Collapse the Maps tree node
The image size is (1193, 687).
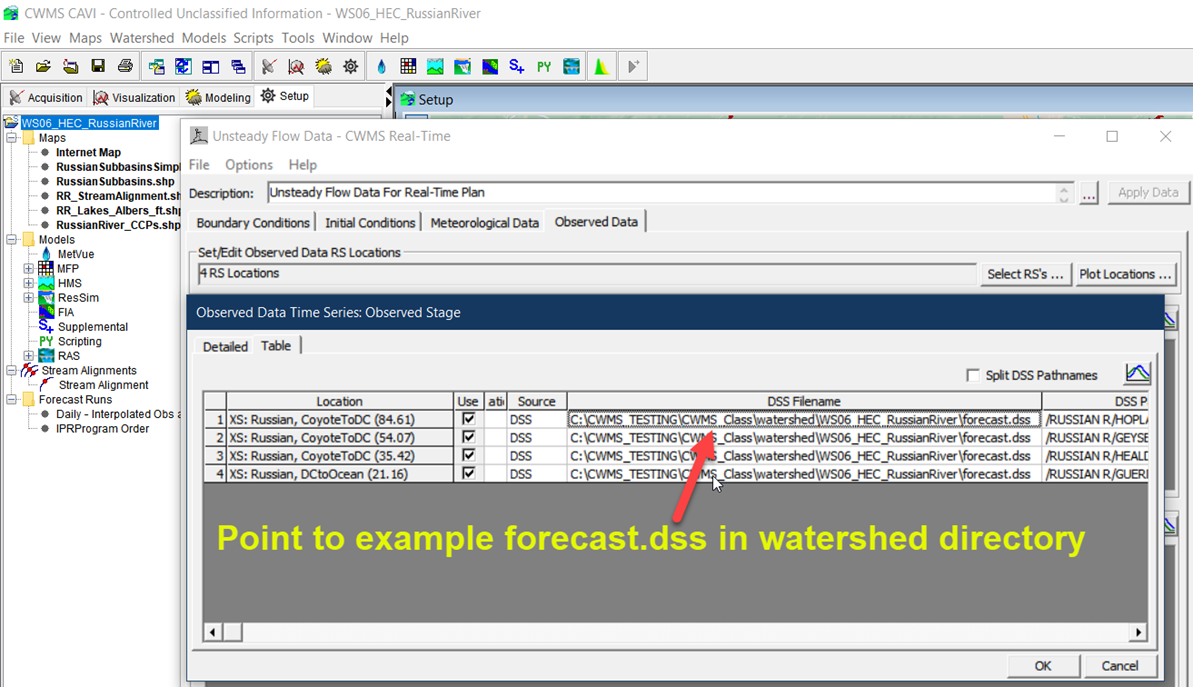[11, 138]
